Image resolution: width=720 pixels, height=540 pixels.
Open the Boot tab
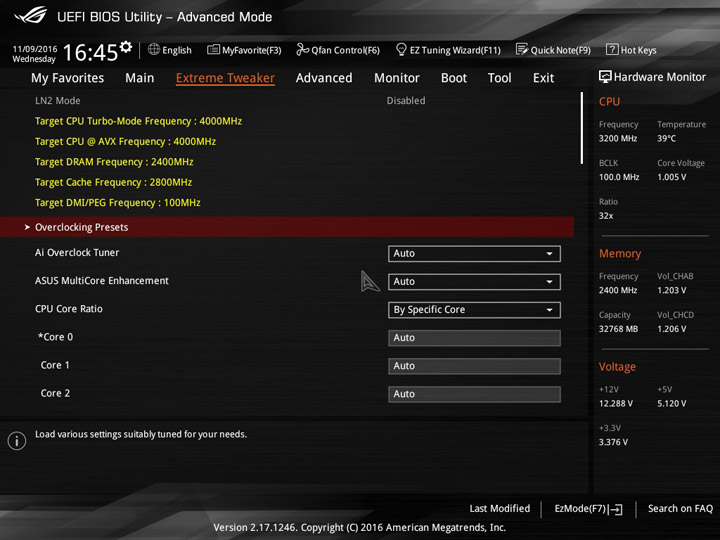454,78
